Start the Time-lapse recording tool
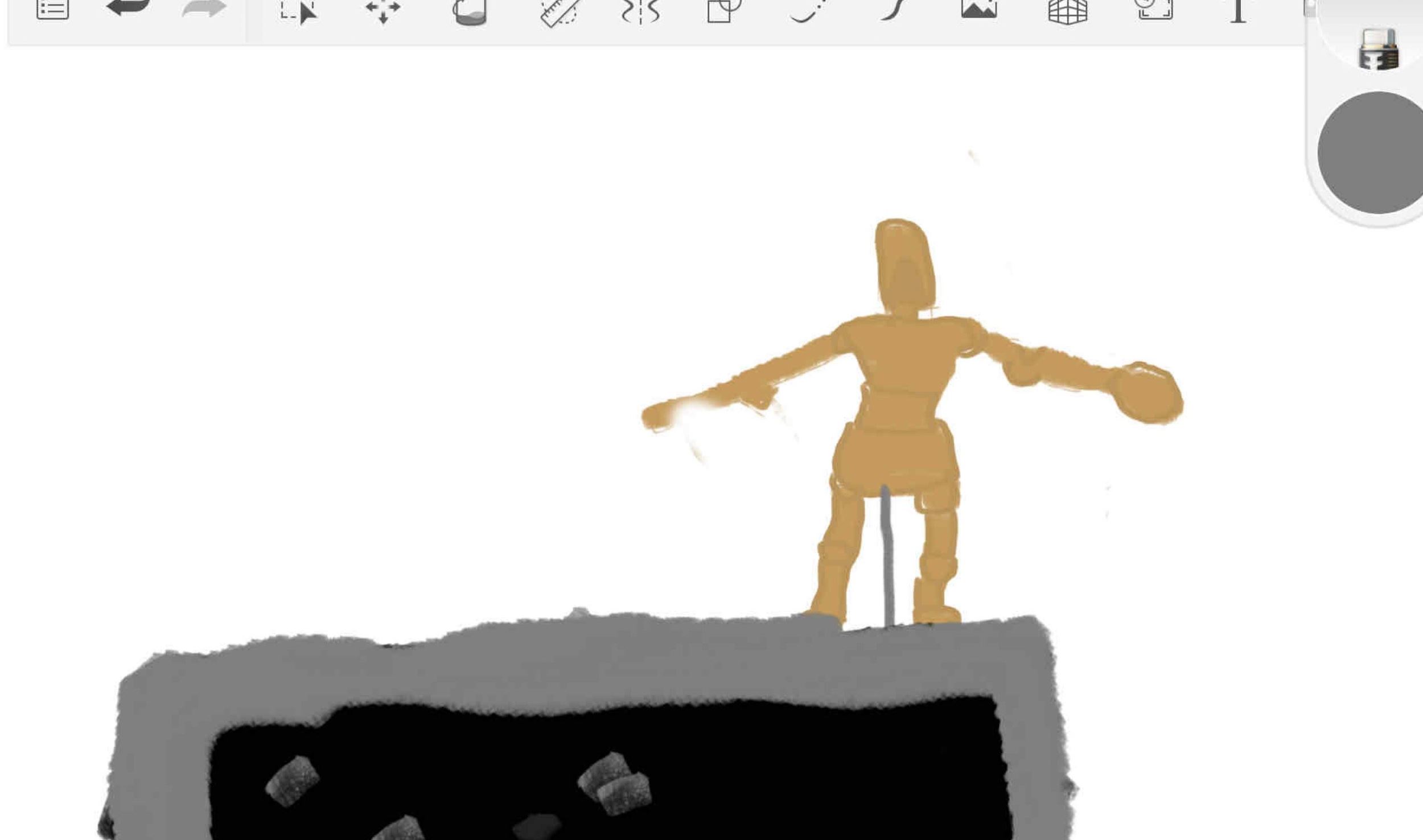This screenshot has width=1423, height=840. (x=1155, y=9)
